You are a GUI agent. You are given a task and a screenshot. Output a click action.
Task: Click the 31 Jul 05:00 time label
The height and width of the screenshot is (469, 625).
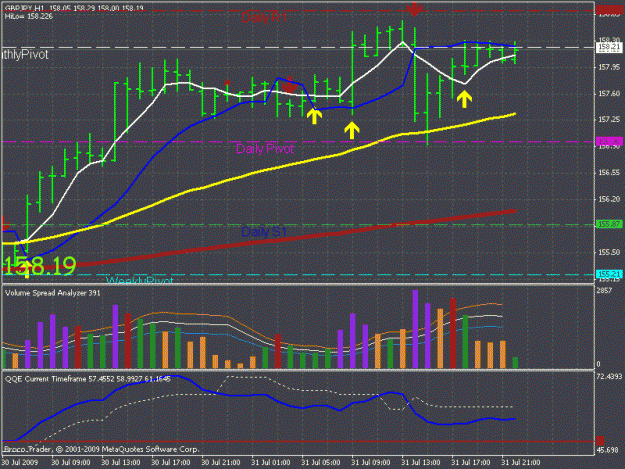point(320,462)
